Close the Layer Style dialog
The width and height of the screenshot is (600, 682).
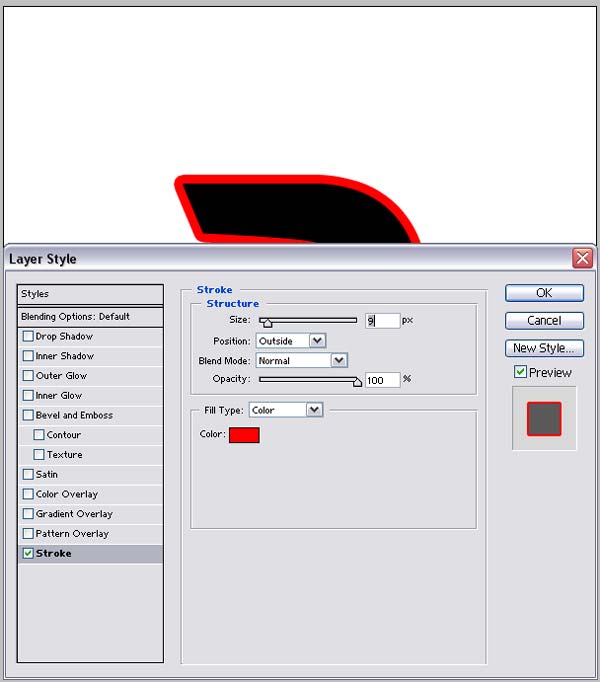click(x=583, y=258)
